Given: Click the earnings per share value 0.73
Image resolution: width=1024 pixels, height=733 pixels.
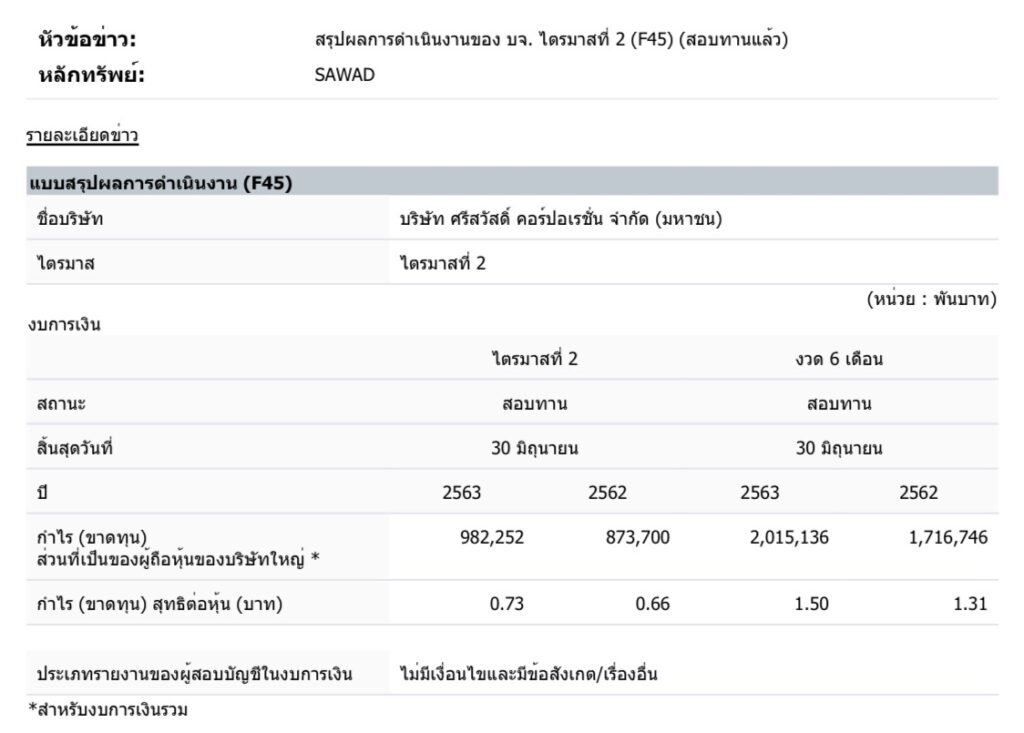Looking at the screenshot, I should [506, 604].
